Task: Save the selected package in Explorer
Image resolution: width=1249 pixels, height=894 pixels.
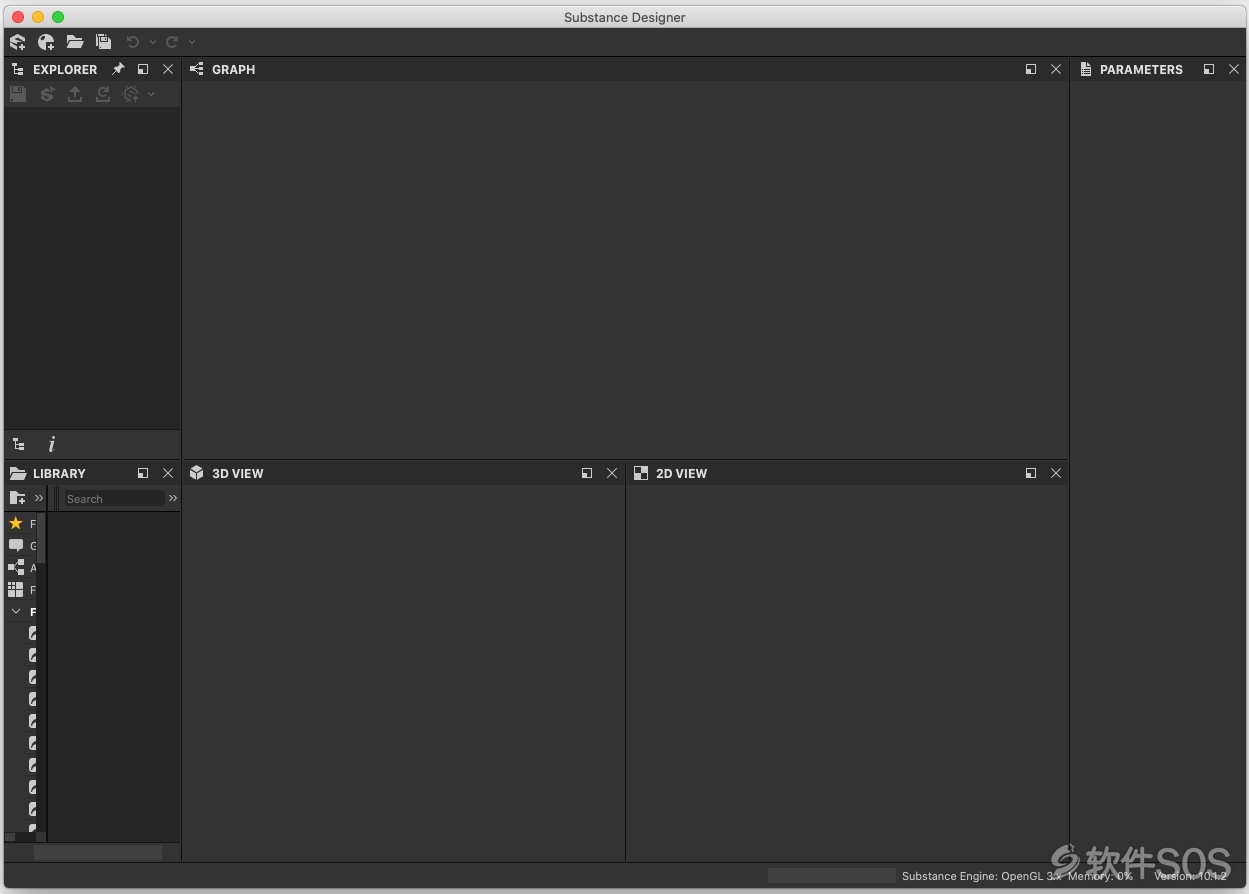Action: click(18, 94)
